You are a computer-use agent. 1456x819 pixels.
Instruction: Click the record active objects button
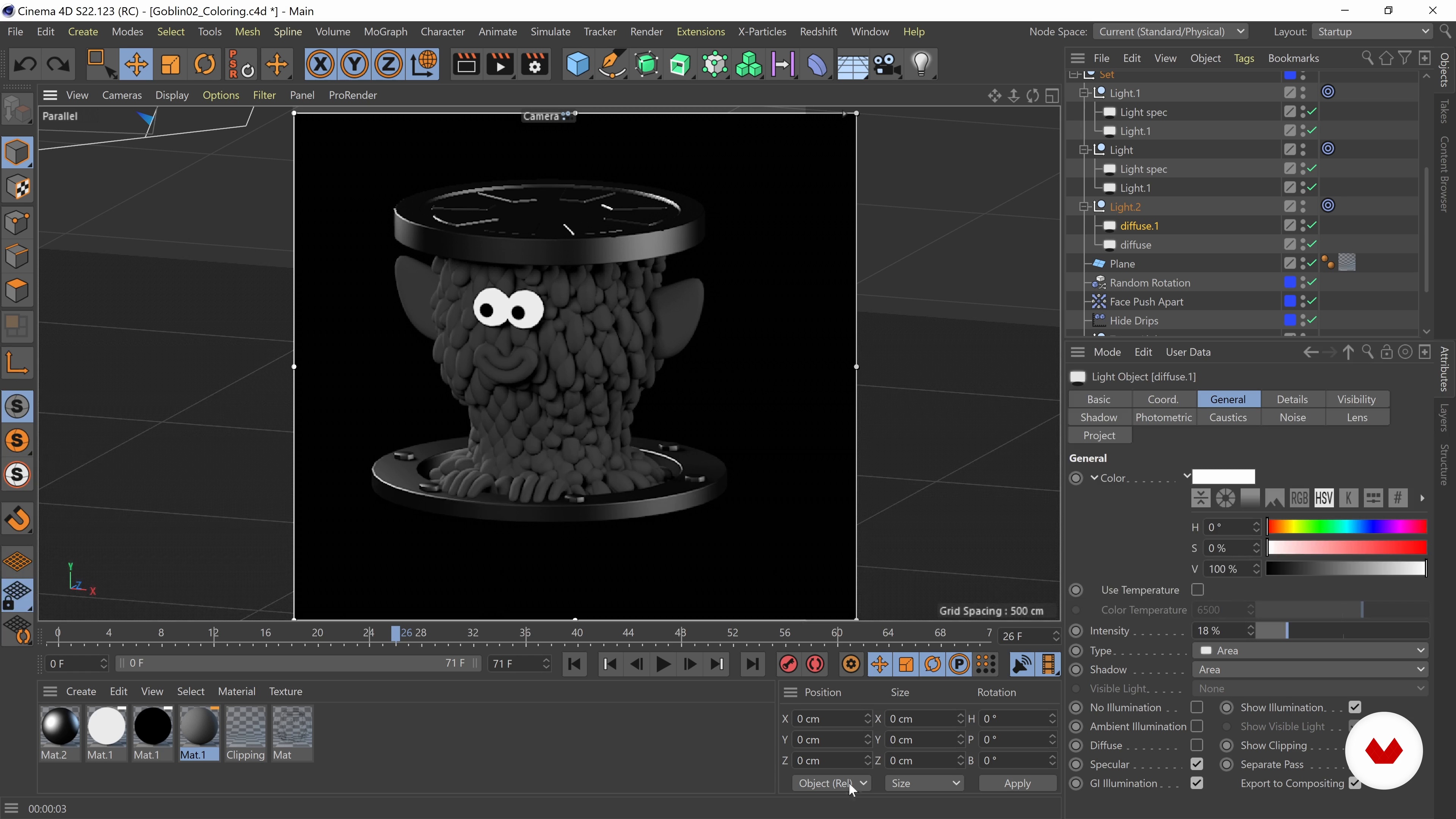click(x=789, y=664)
